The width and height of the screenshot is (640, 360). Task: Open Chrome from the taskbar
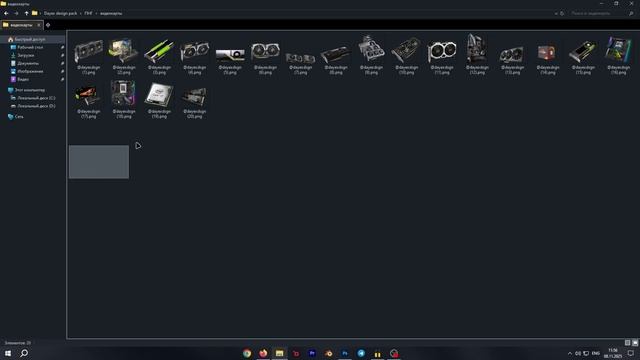pyautogui.click(x=247, y=353)
